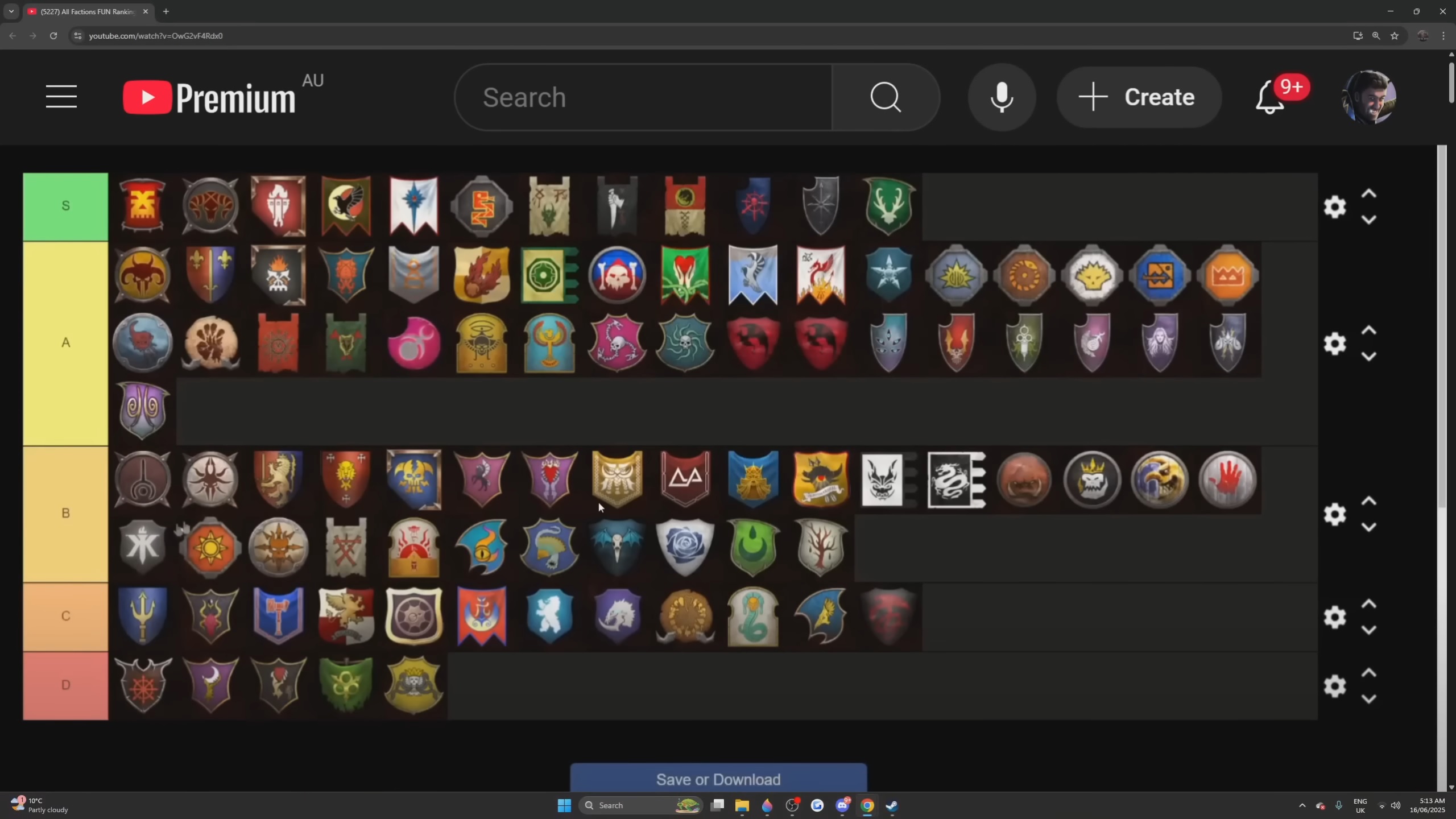
Task: Select the bare white tree shield in B tier
Action: pyautogui.click(x=820, y=547)
